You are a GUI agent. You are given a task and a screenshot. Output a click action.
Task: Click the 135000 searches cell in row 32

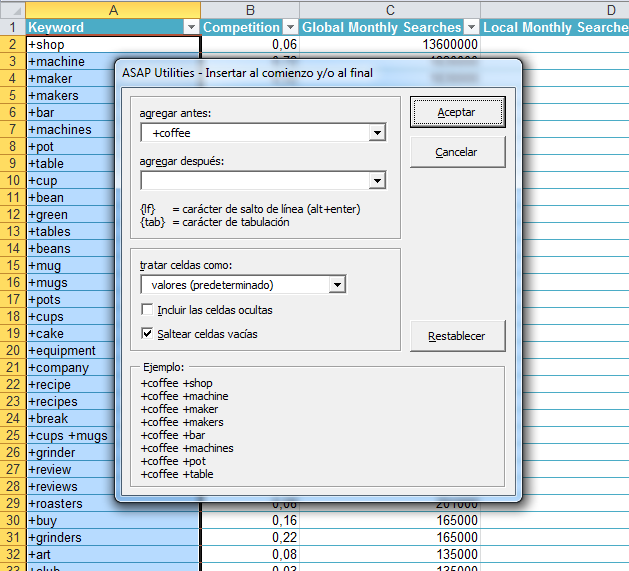point(390,555)
